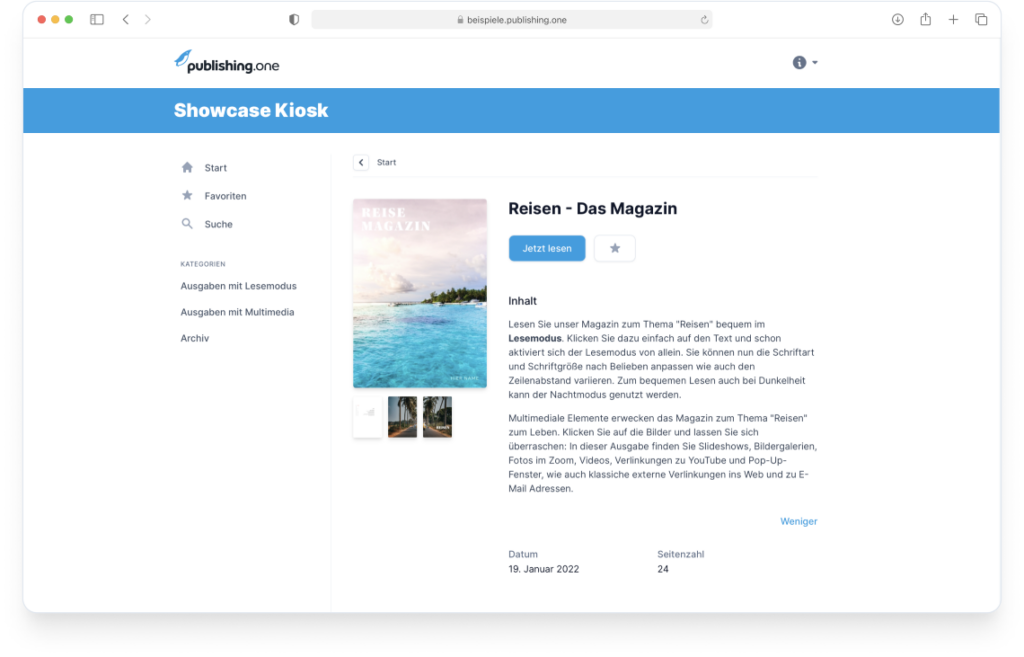This screenshot has height=657, width=1024.
Task: Click the publishing.one logo
Action: point(226,62)
